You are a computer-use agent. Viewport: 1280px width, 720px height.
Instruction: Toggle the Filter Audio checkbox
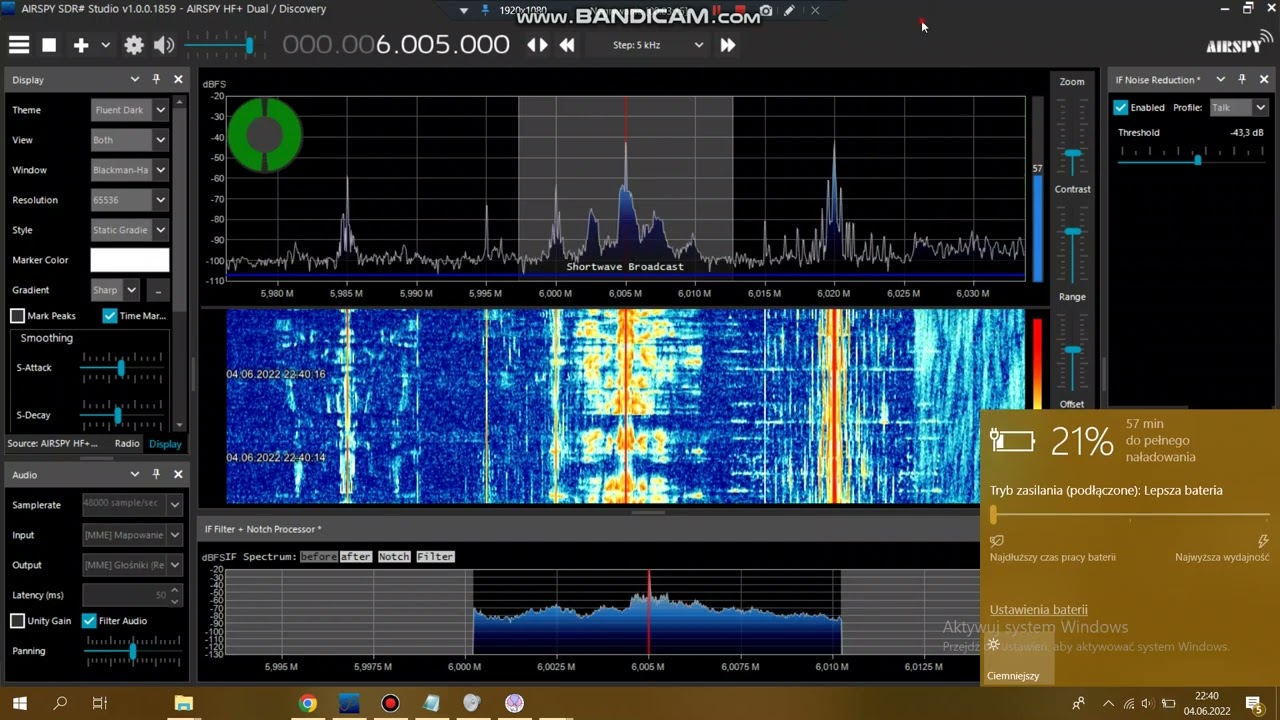coord(89,621)
